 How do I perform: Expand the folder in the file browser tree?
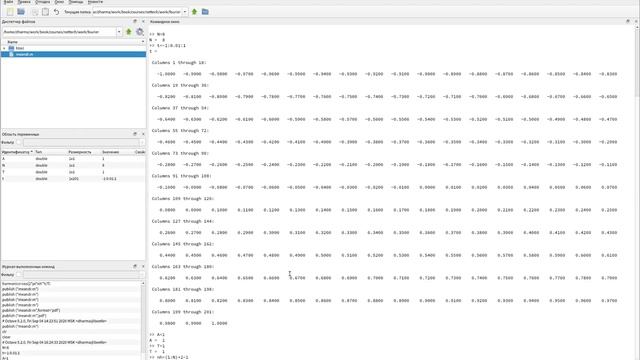pyautogui.click(x=4, y=48)
